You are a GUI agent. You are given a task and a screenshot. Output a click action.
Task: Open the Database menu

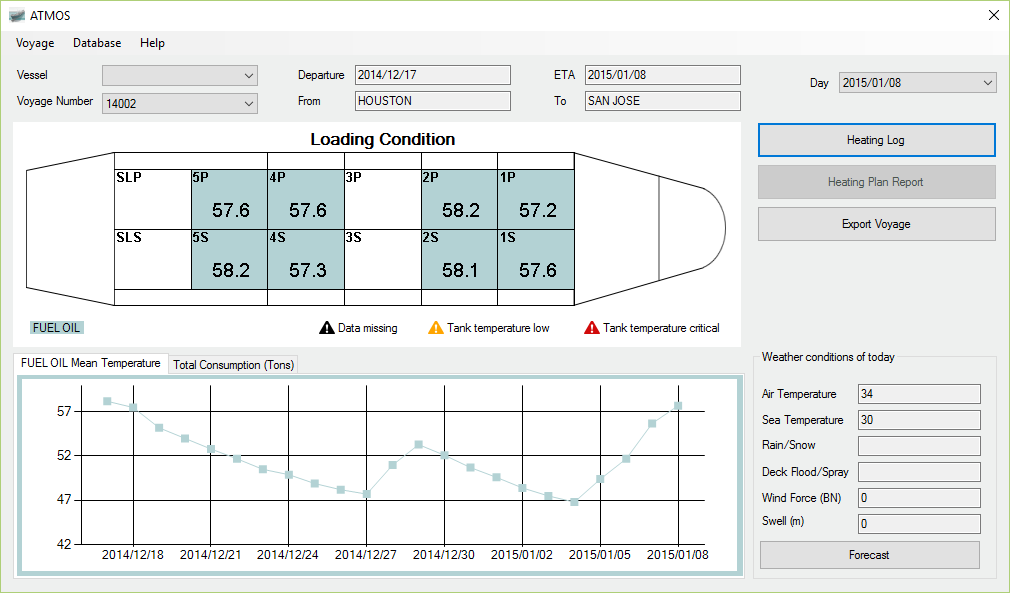pos(97,43)
